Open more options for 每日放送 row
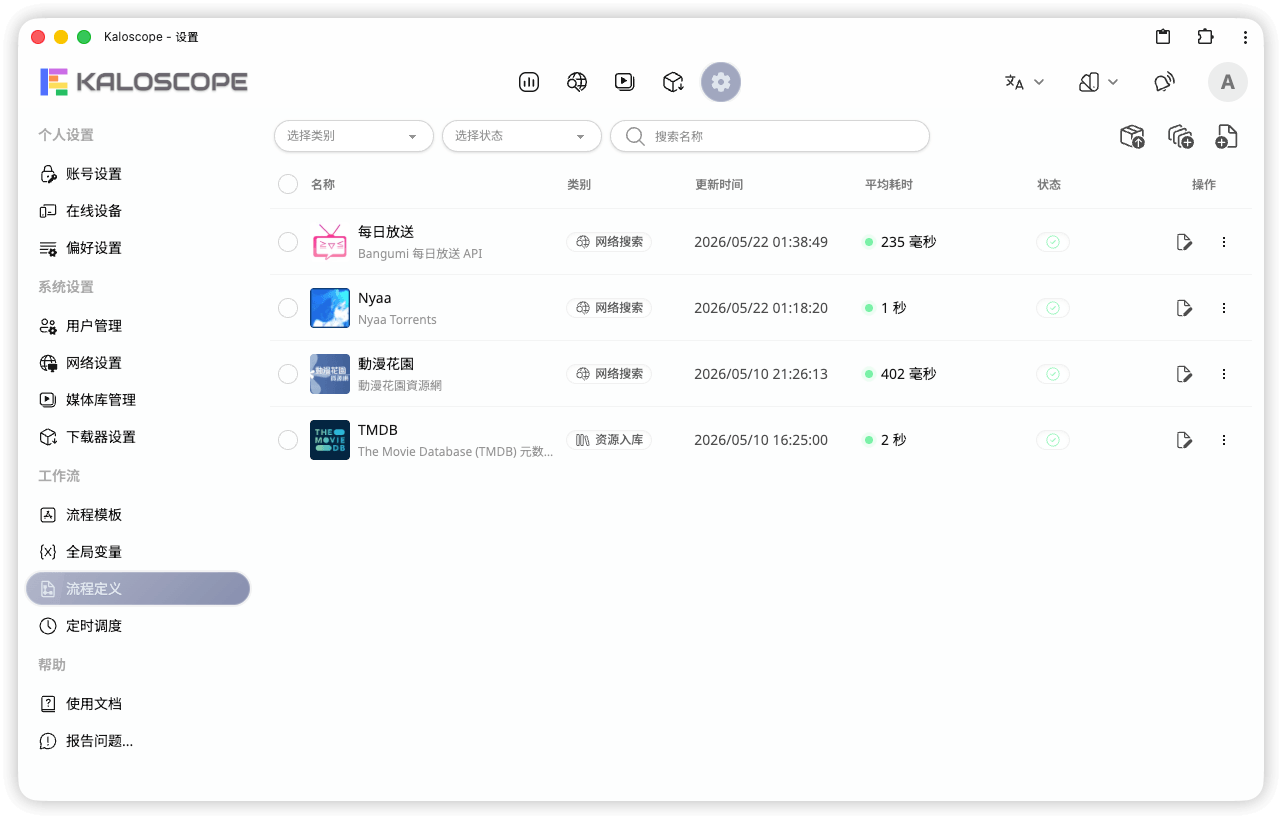This screenshot has height=819, width=1282. pos(1224,242)
